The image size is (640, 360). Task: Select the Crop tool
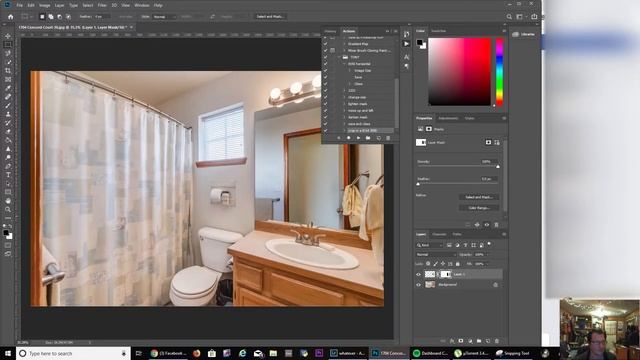(8, 71)
